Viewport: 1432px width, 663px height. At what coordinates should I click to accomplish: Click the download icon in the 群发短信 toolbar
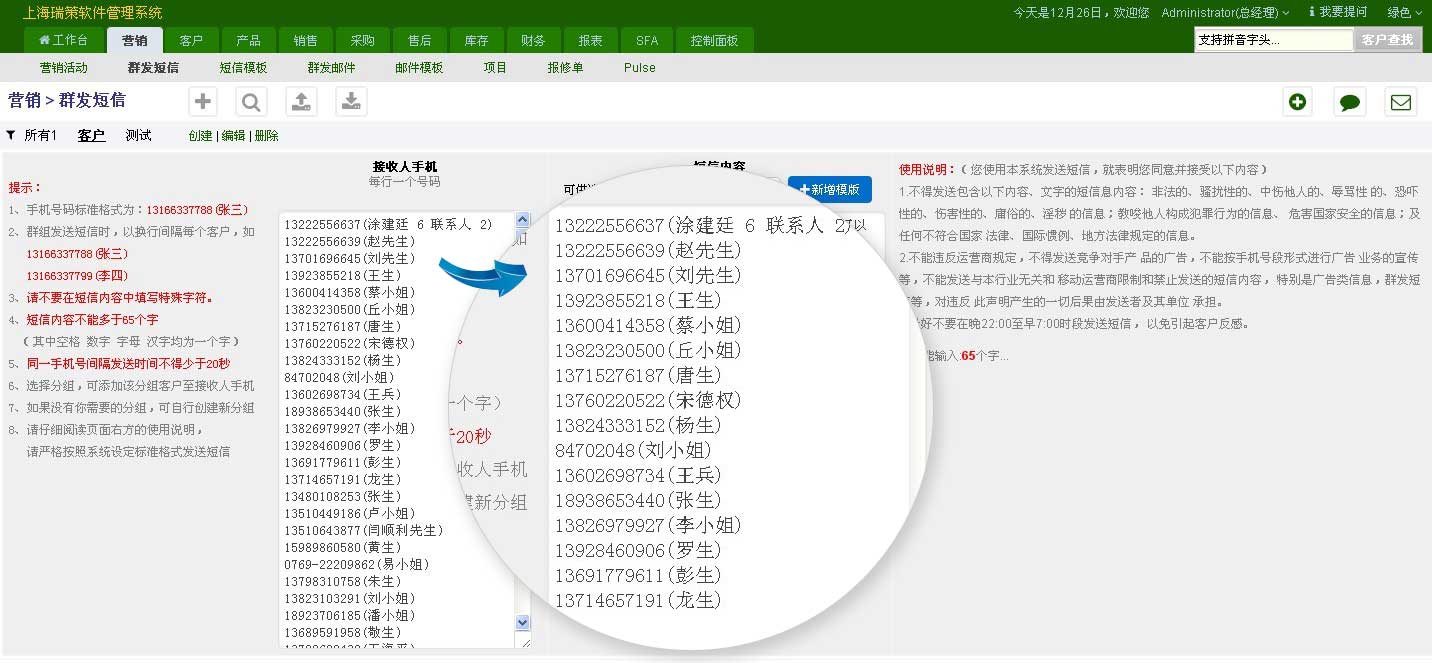(351, 100)
